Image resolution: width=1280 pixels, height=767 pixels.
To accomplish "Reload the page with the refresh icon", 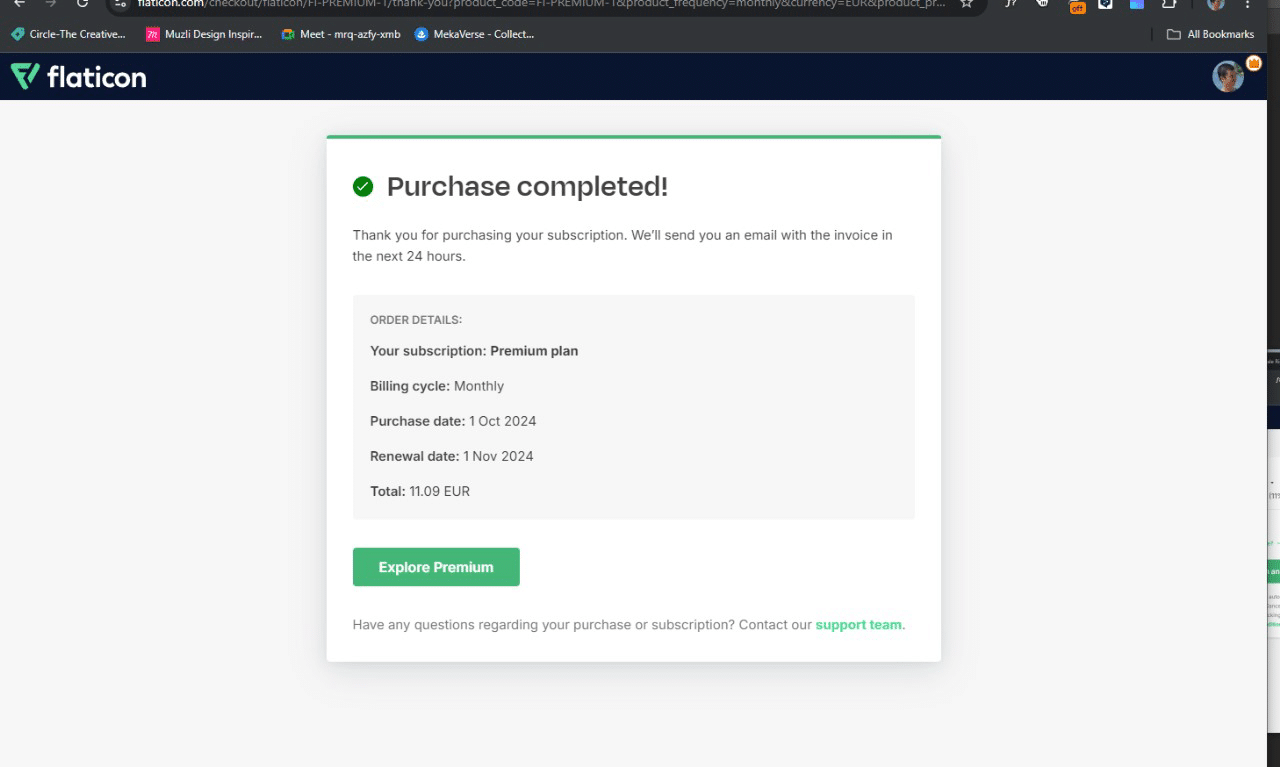I will point(82,3).
